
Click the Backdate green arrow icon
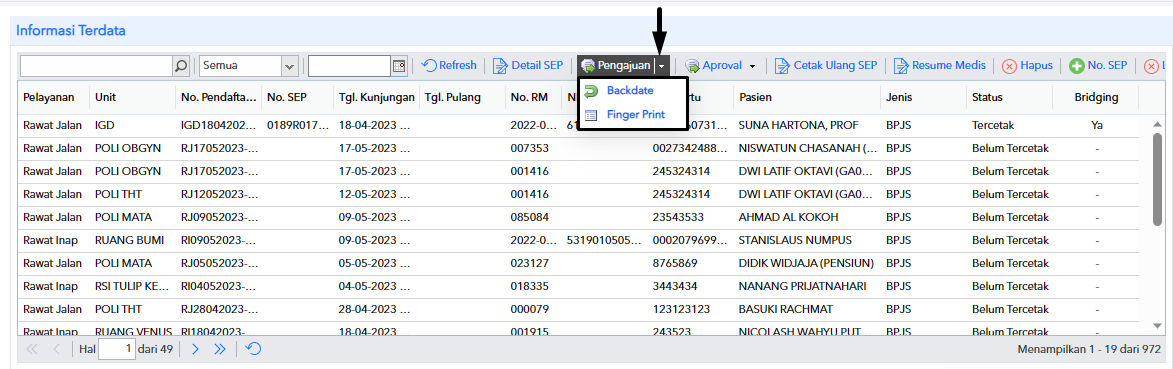pos(591,91)
